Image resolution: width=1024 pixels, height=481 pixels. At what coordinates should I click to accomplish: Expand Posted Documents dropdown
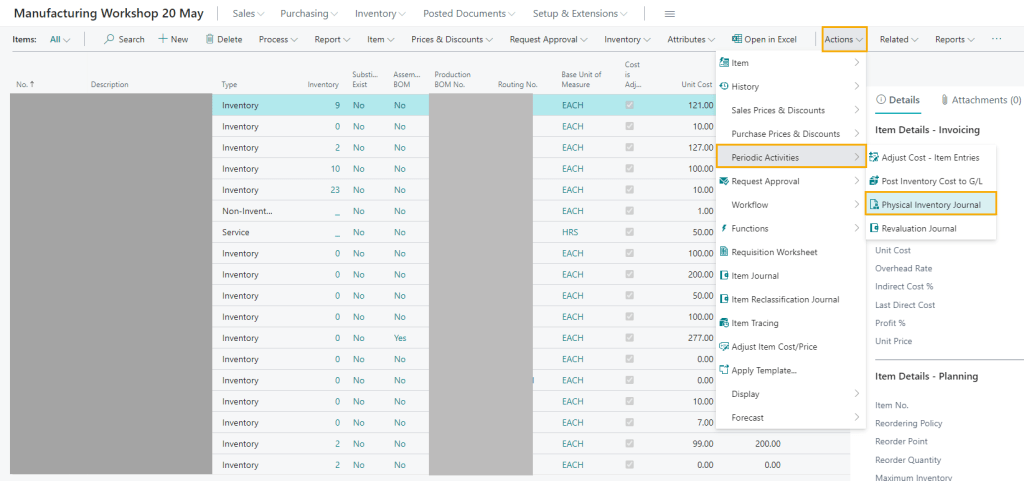click(x=469, y=14)
